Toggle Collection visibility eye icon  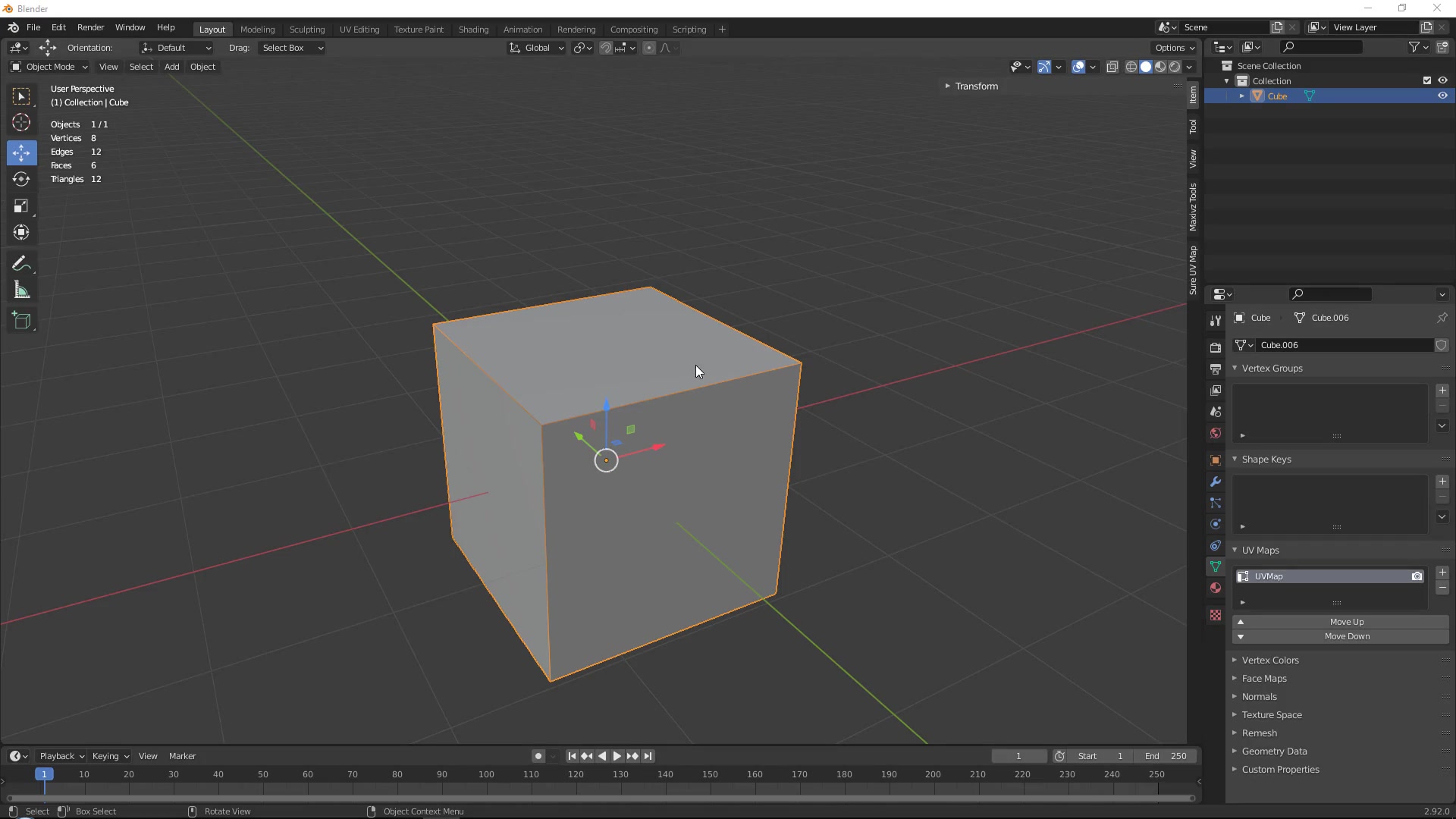click(1442, 80)
